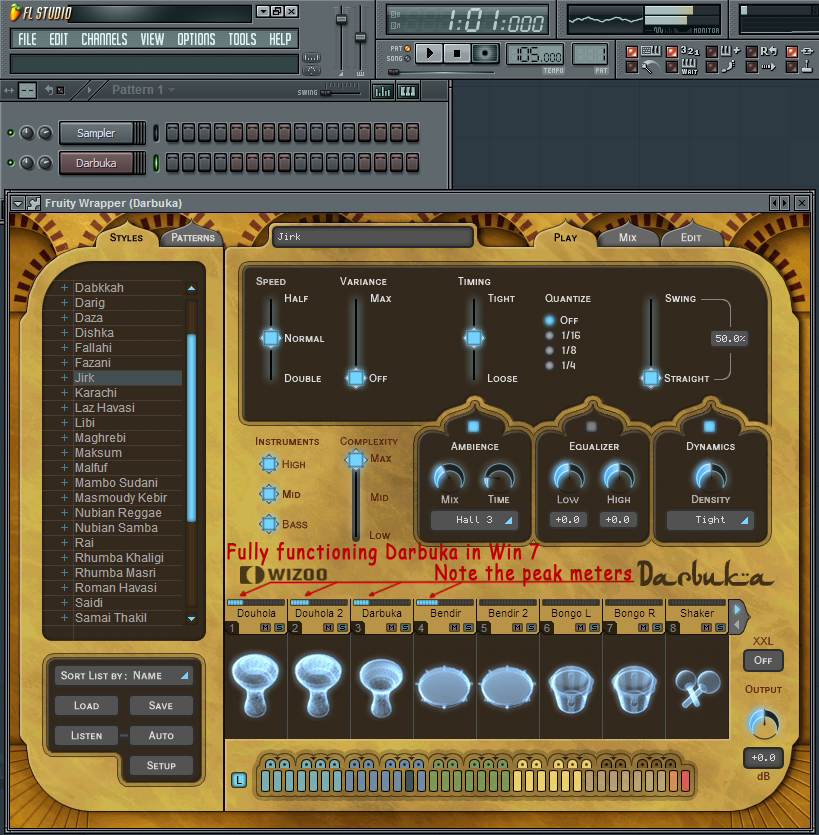Screen dimensions: 819x835
Task: Click the Speed slider handle at Normal
Action: pyautogui.click(x=271, y=339)
